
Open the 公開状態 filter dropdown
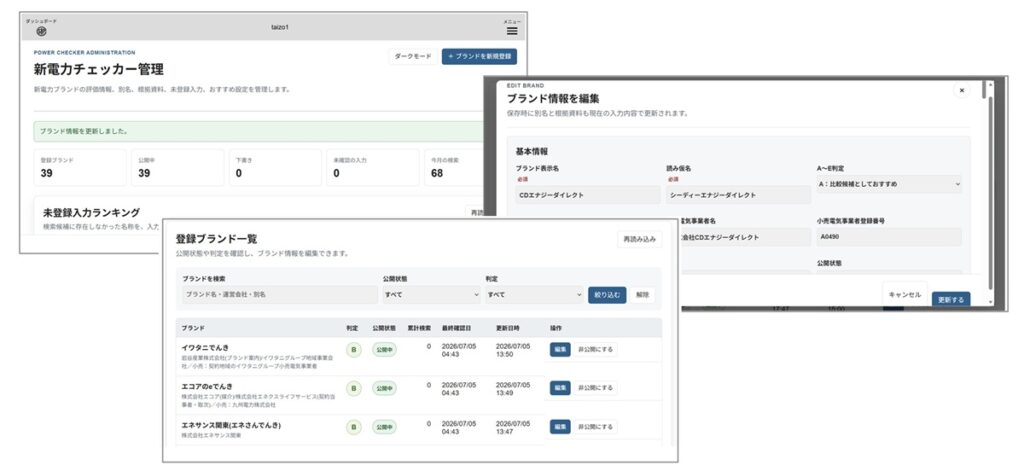point(431,295)
